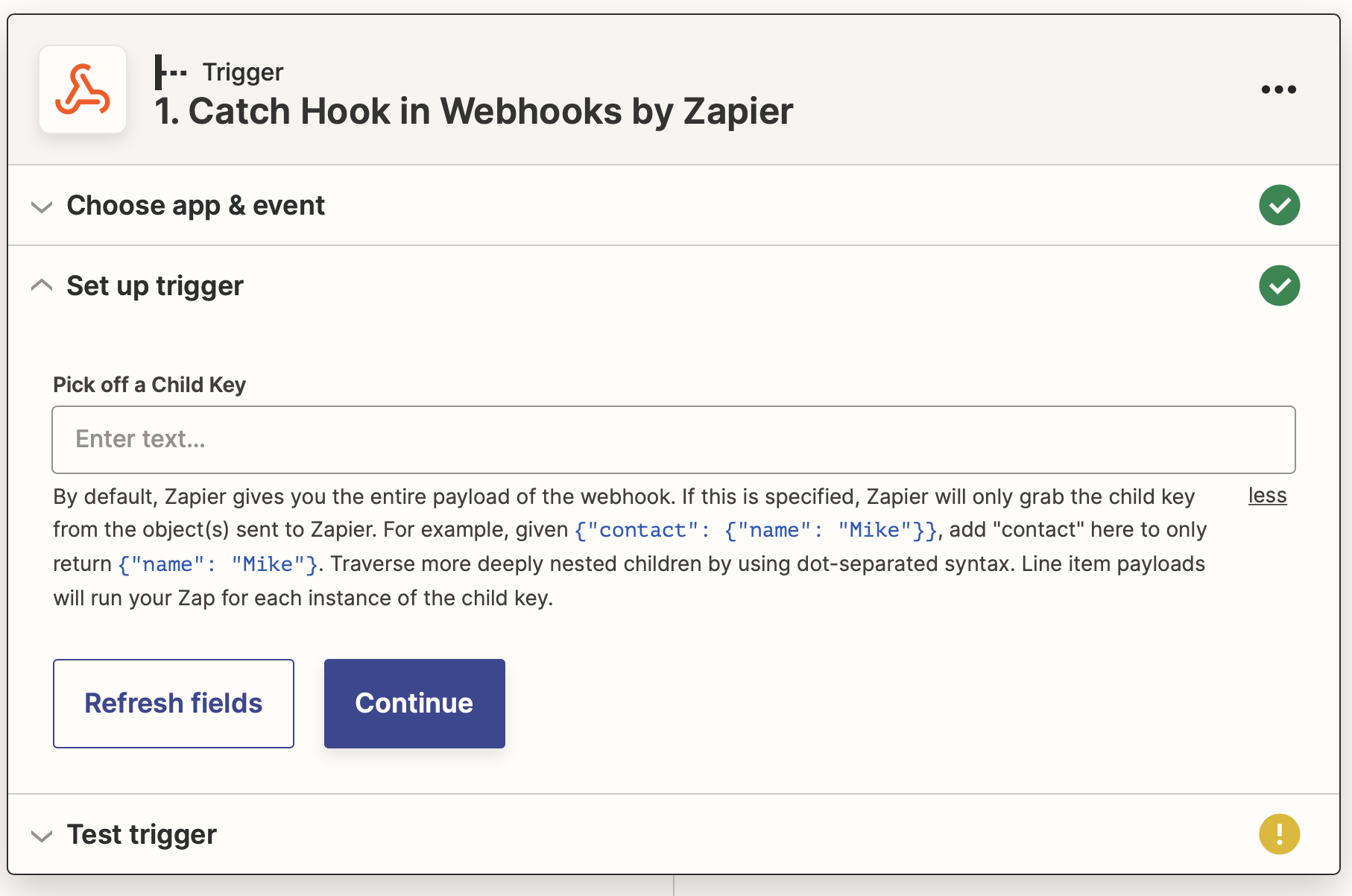This screenshot has height=896, width=1352.
Task: Open the Choose app & event section
Action: [195, 205]
